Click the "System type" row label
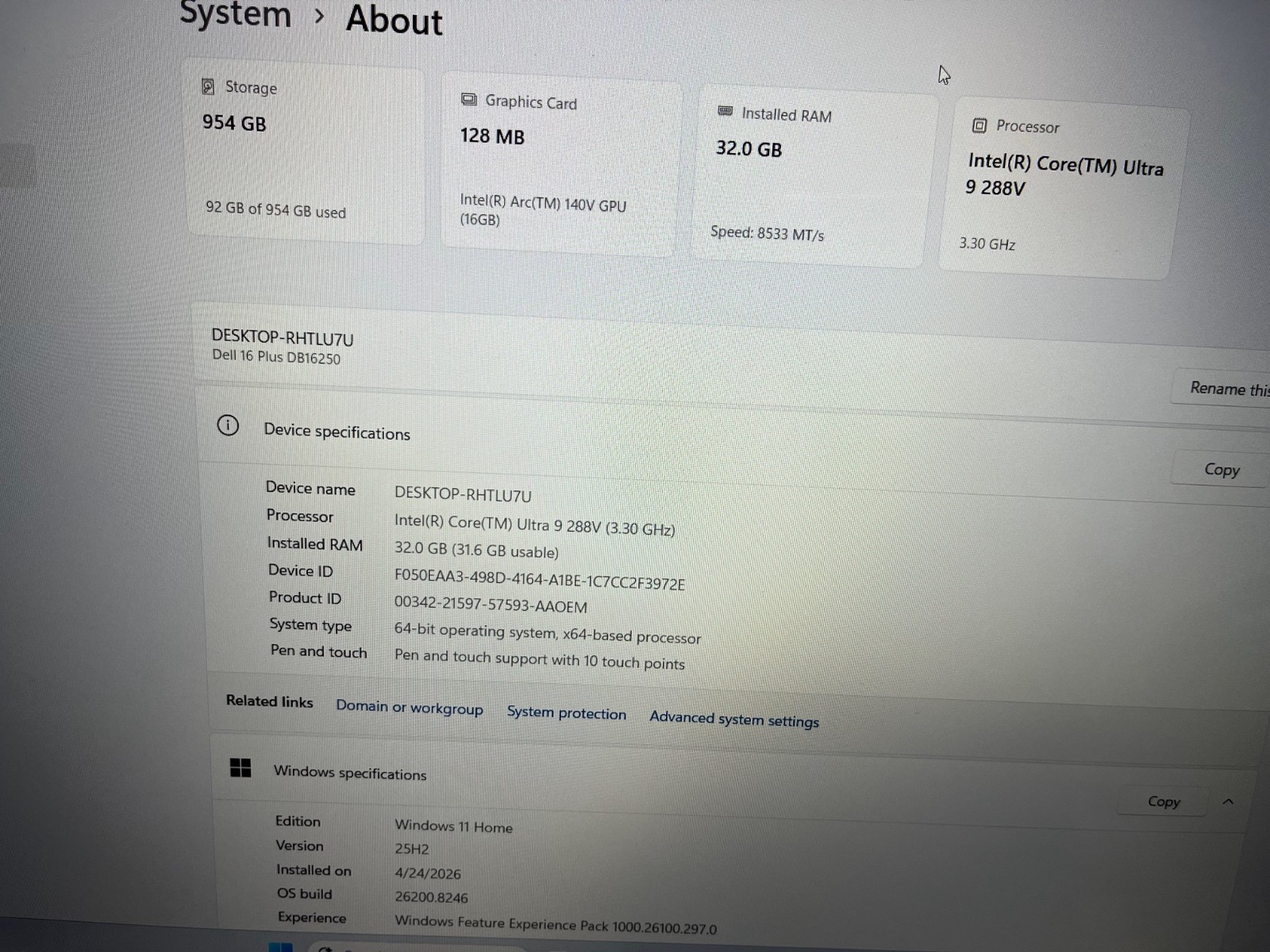 pyautogui.click(x=310, y=624)
